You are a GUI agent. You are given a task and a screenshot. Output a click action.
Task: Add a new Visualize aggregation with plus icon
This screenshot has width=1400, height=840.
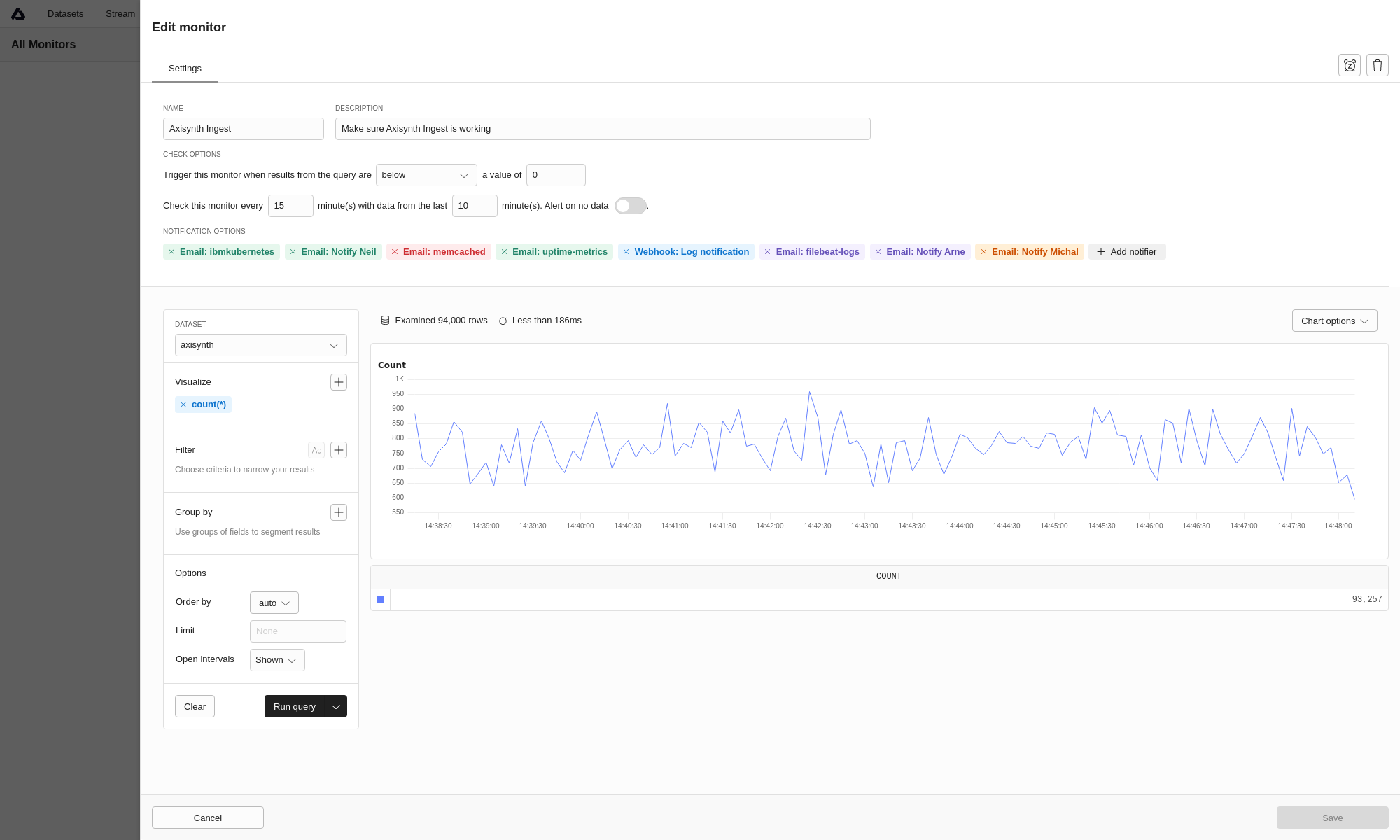point(339,382)
